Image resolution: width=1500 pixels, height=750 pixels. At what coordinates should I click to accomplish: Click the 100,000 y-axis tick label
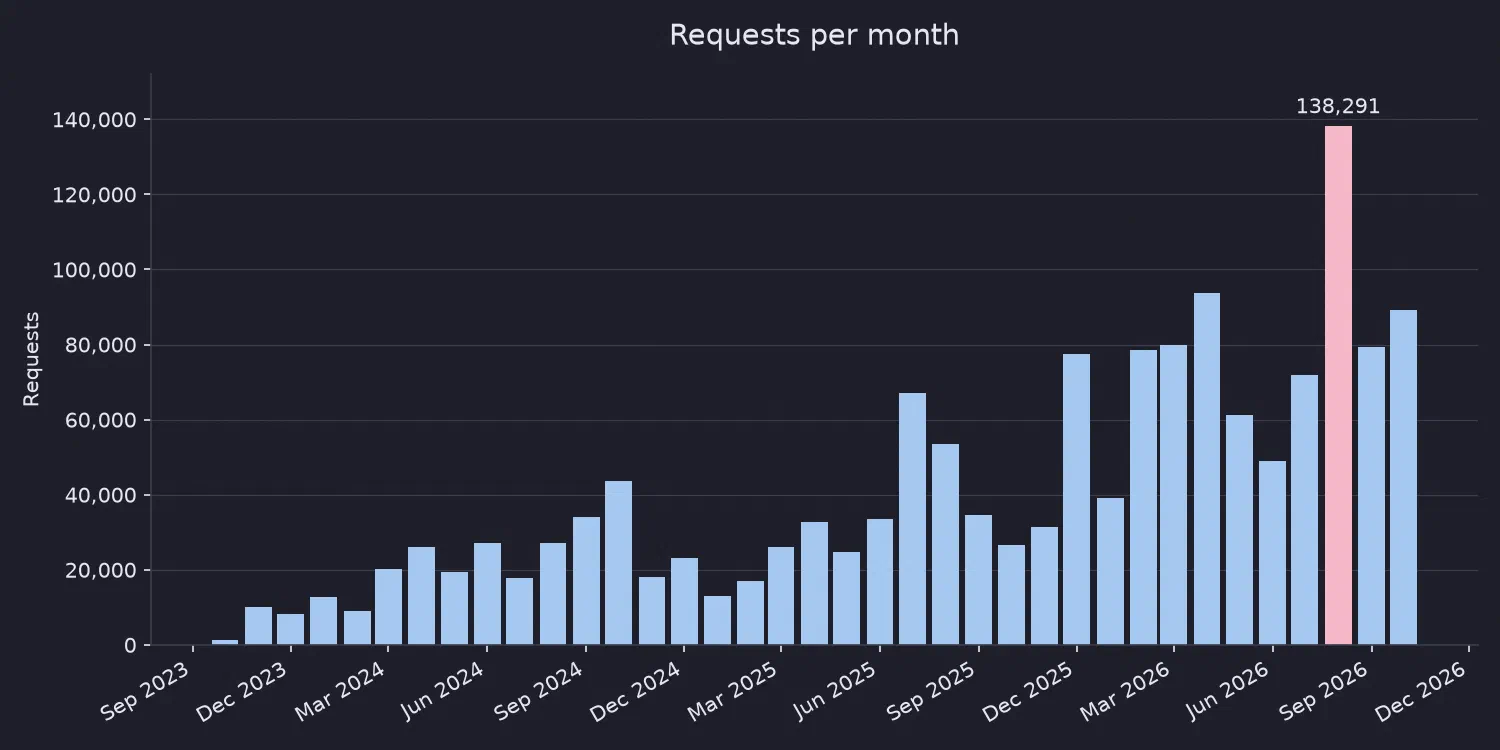click(94, 270)
